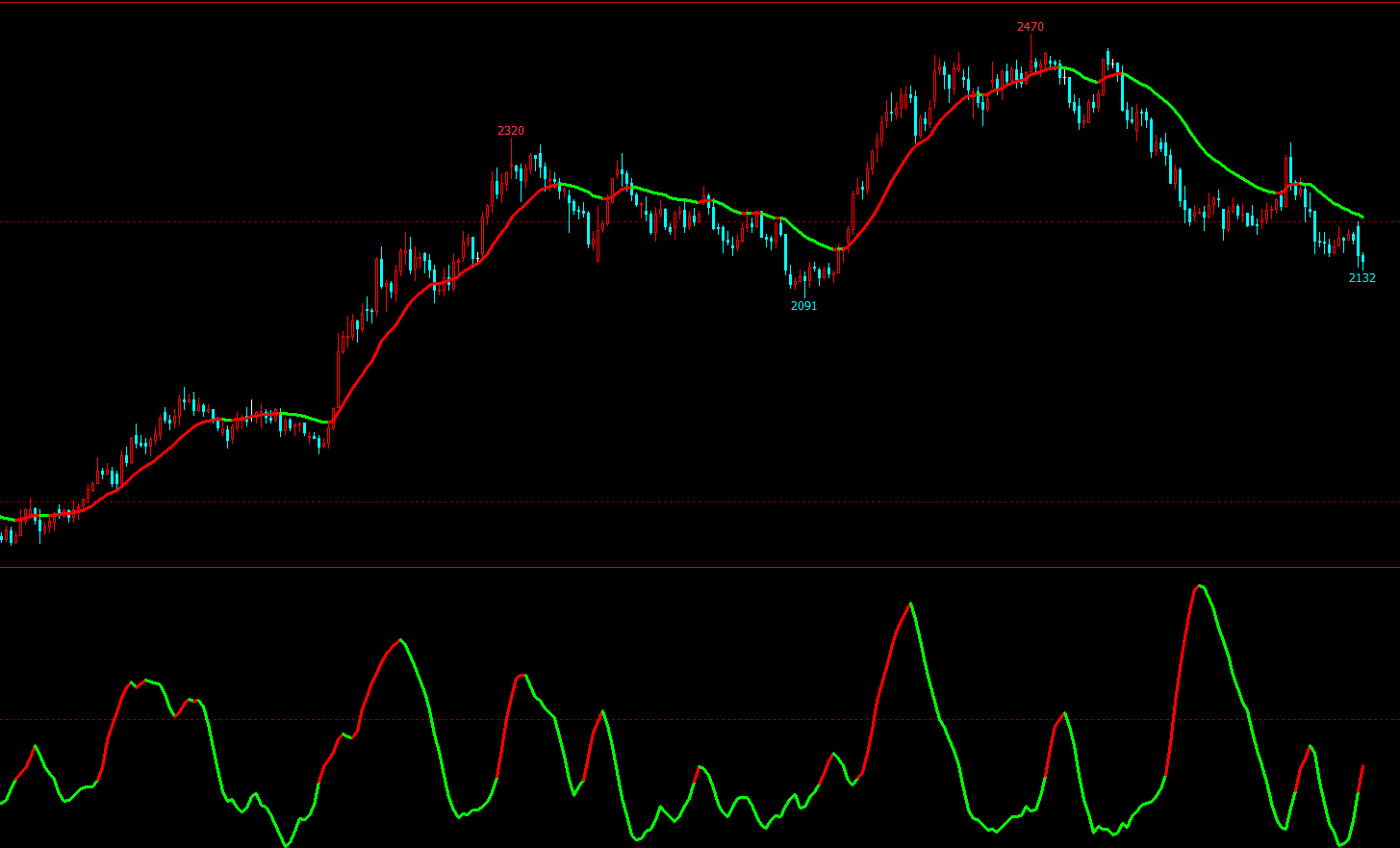1400x848 pixels.
Task: Select the 2320 peak price label
Action: [510, 131]
